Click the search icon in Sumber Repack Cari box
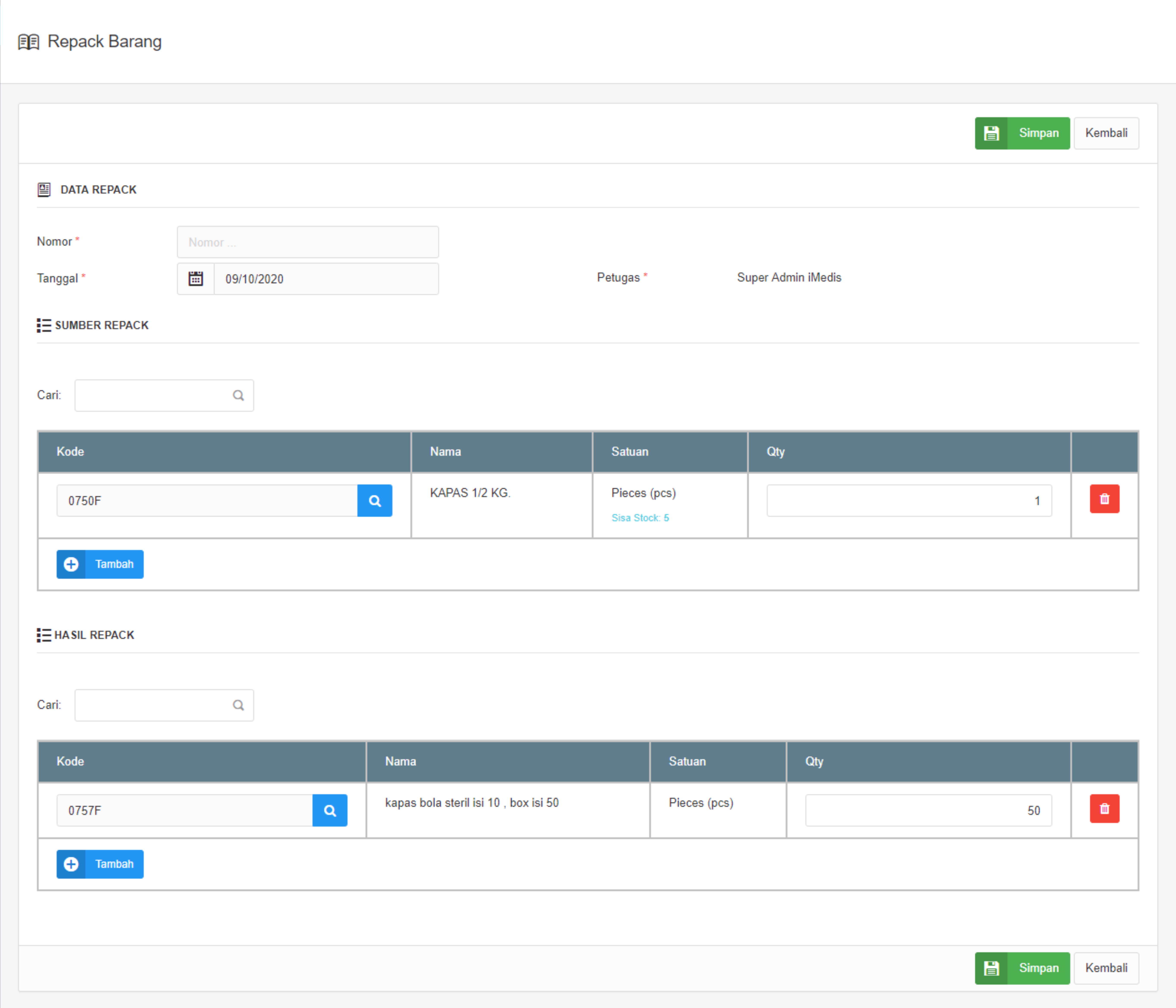This screenshot has height=1008, width=1176. (x=238, y=396)
